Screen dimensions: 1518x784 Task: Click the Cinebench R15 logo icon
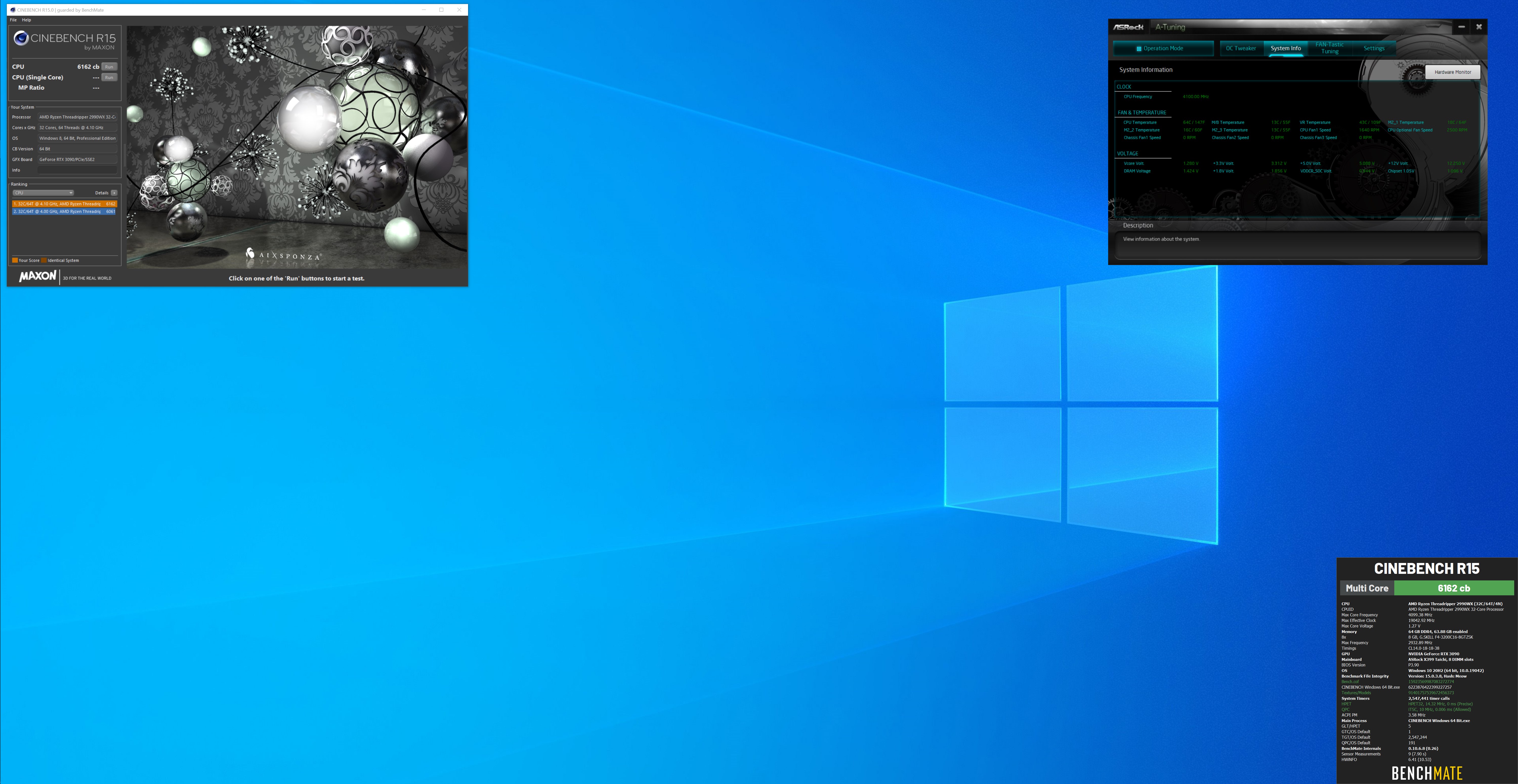pyautogui.click(x=21, y=38)
